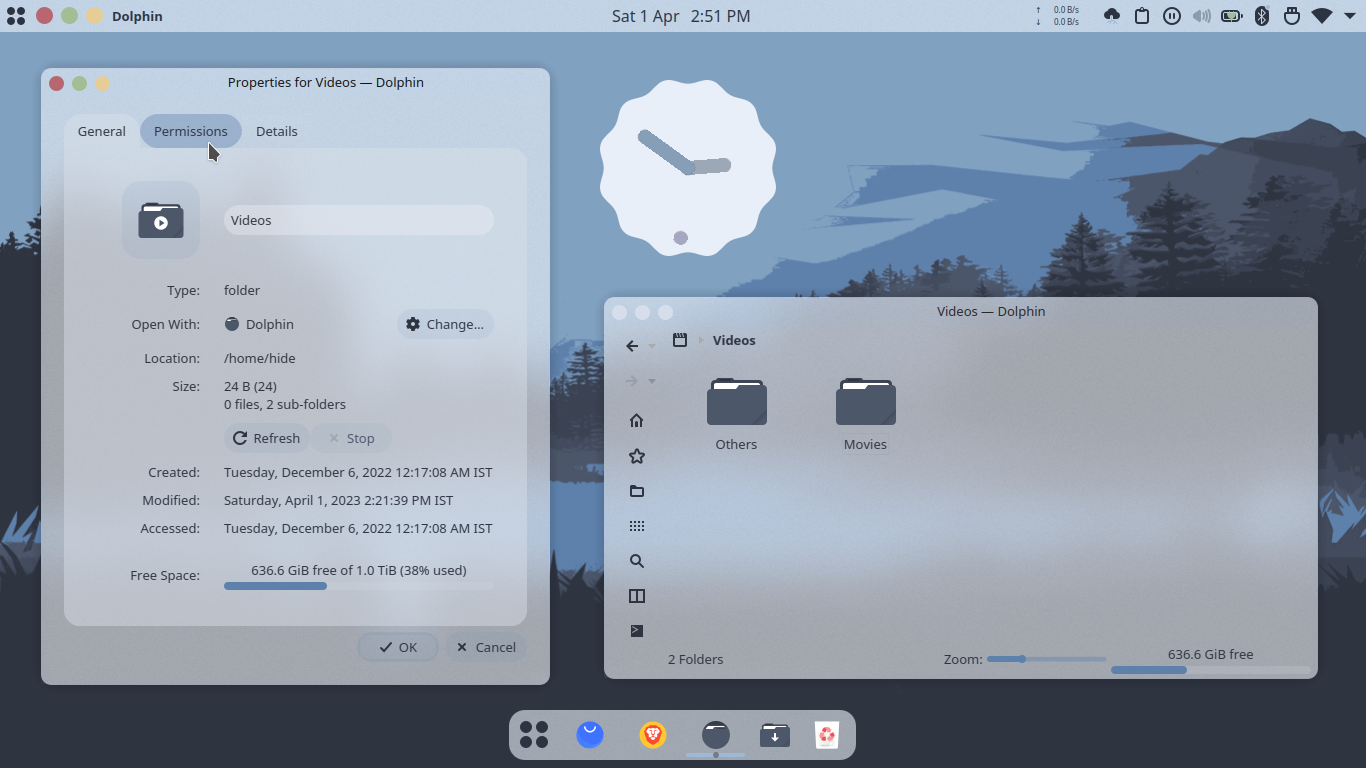Switch to the Details tab
The height and width of the screenshot is (768, 1366).
(x=277, y=132)
